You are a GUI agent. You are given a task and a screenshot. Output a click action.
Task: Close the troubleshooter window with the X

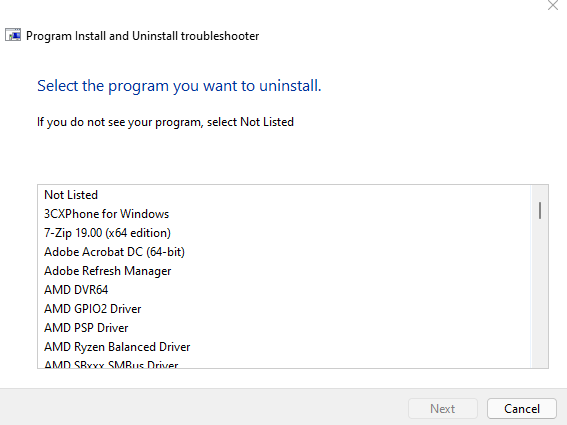point(553,5)
